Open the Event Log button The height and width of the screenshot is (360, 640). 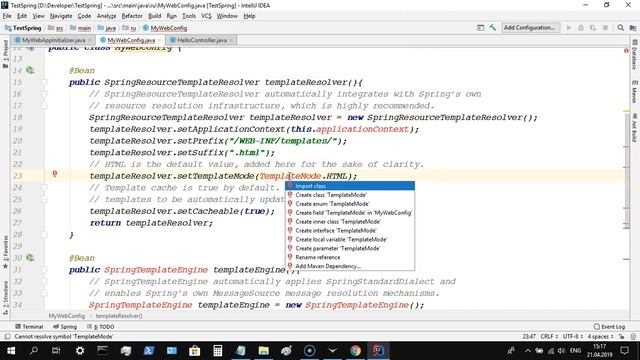[x=609, y=327]
